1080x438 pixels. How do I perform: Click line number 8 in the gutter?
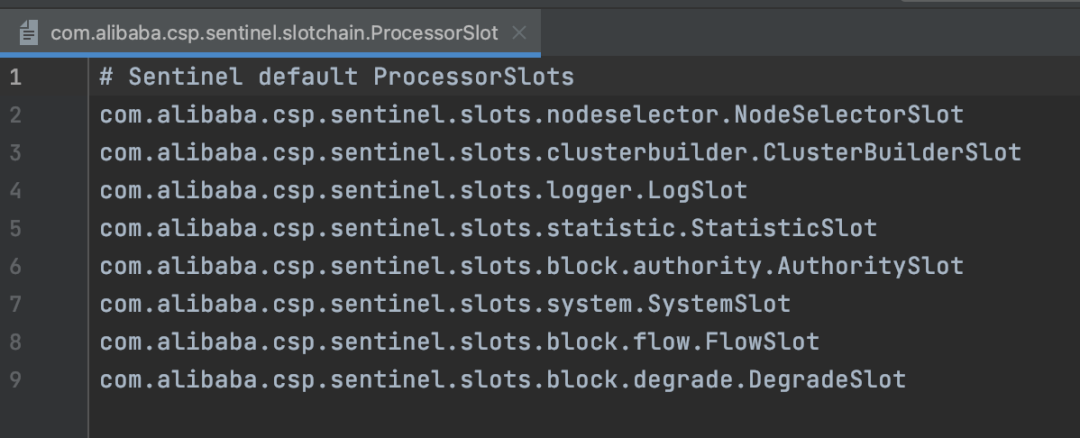coord(15,342)
